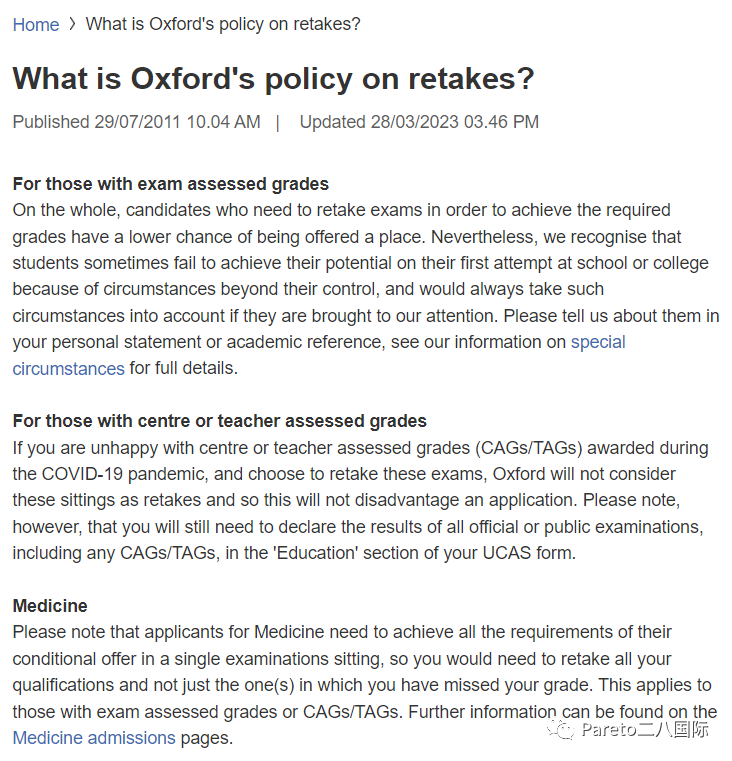Click the main heading about Oxford's retake policy
Viewport: 732px width, 761px height.
click(x=273, y=79)
